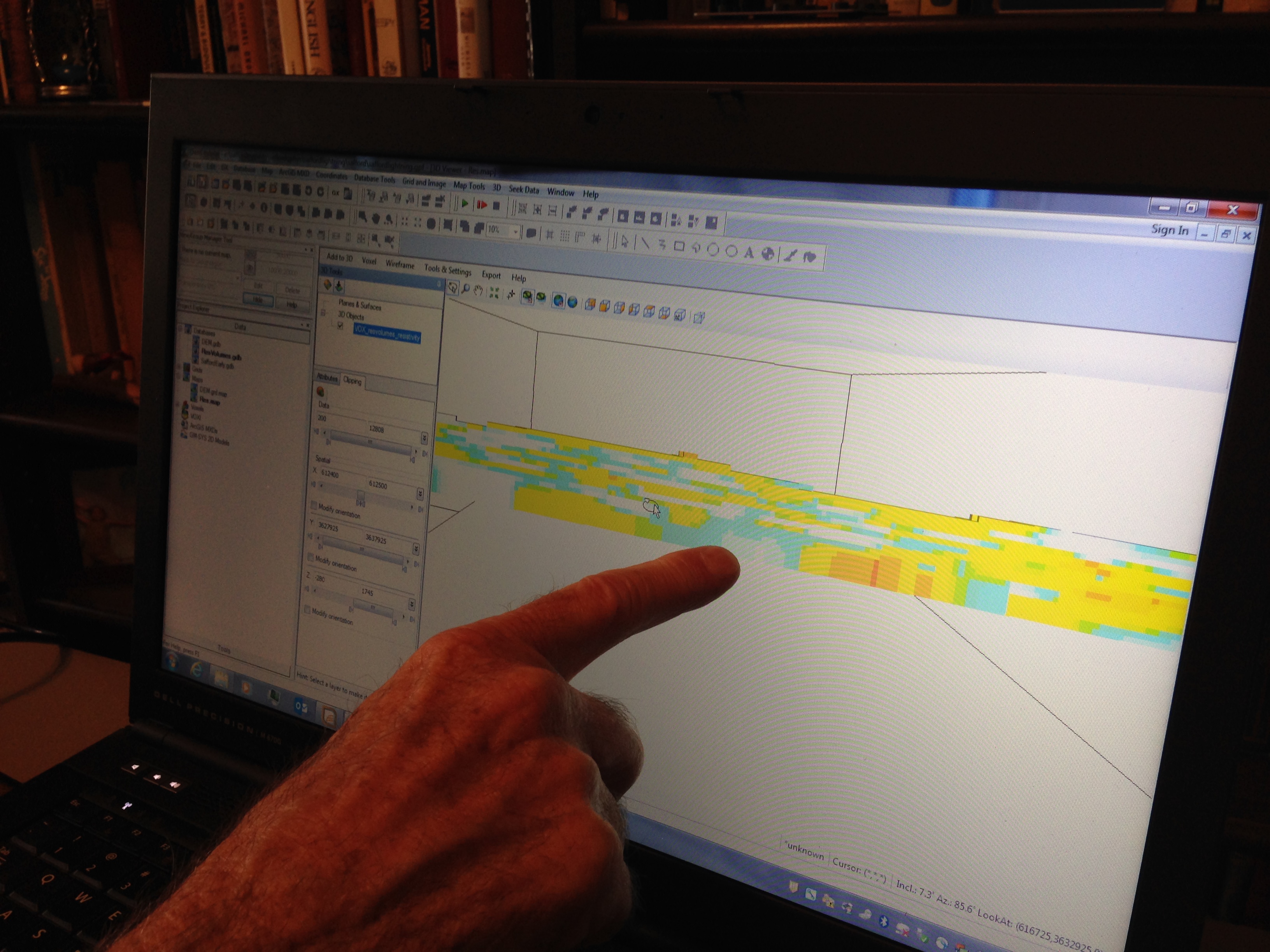
Task: Click the Y spatial clipping slider
Action: (x=362, y=549)
